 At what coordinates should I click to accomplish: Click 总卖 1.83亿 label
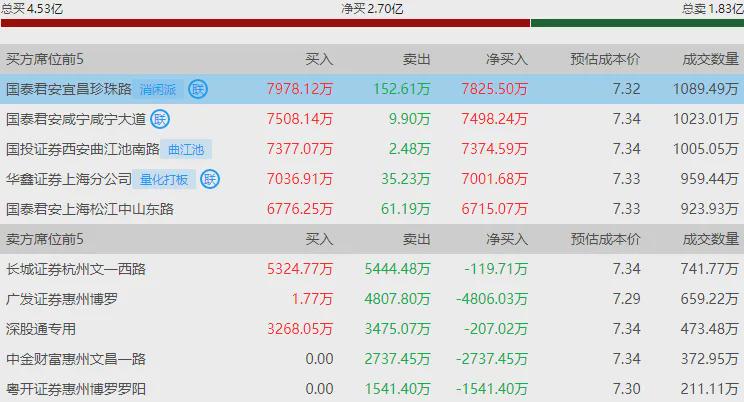(x=713, y=9)
